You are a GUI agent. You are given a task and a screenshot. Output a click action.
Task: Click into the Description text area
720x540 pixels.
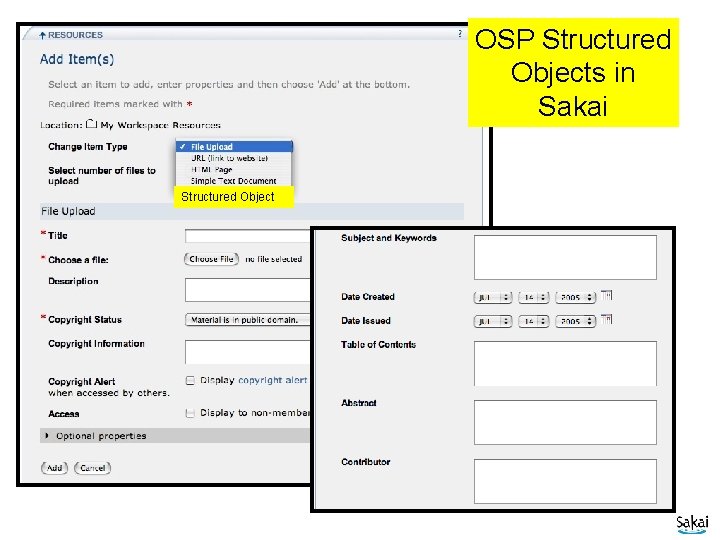248,290
